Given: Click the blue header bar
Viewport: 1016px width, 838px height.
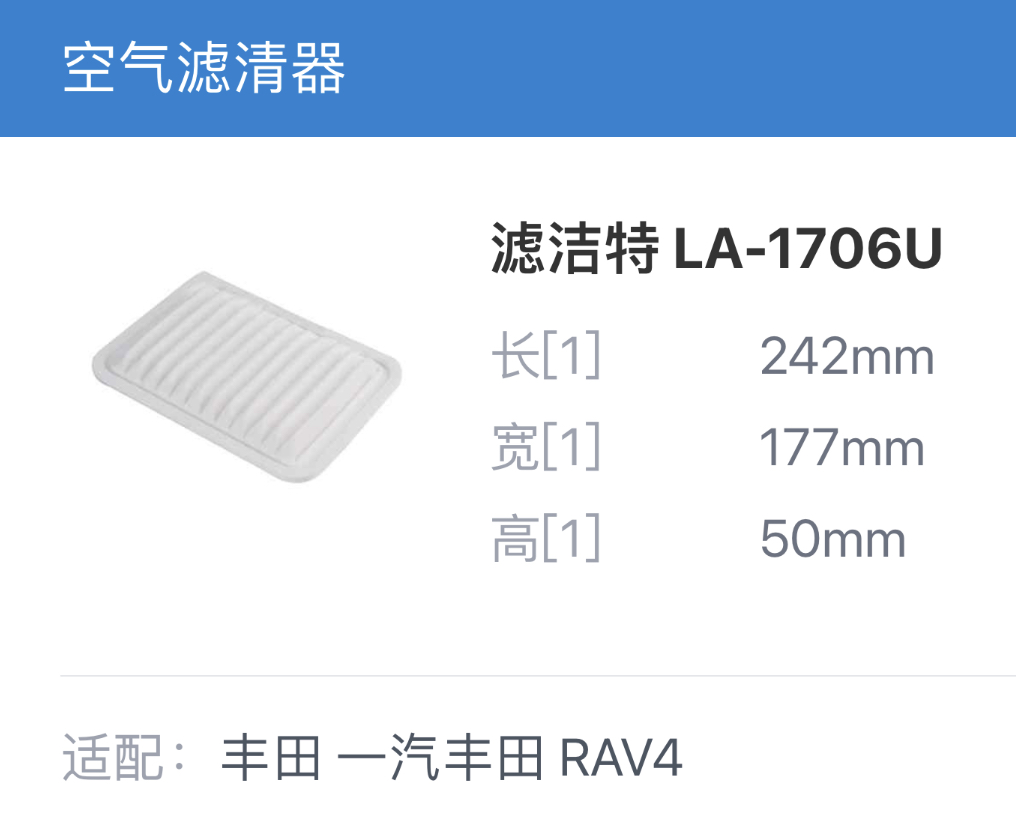Looking at the screenshot, I should [x=508, y=68].
